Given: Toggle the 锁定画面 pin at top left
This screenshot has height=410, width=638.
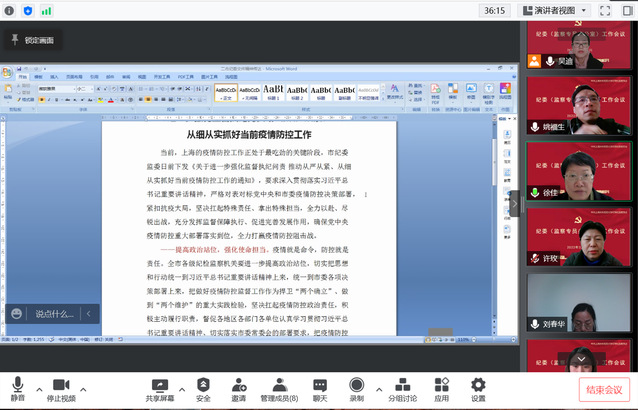Looking at the screenshot, I should pyautogui.click(x=17, y=40).
